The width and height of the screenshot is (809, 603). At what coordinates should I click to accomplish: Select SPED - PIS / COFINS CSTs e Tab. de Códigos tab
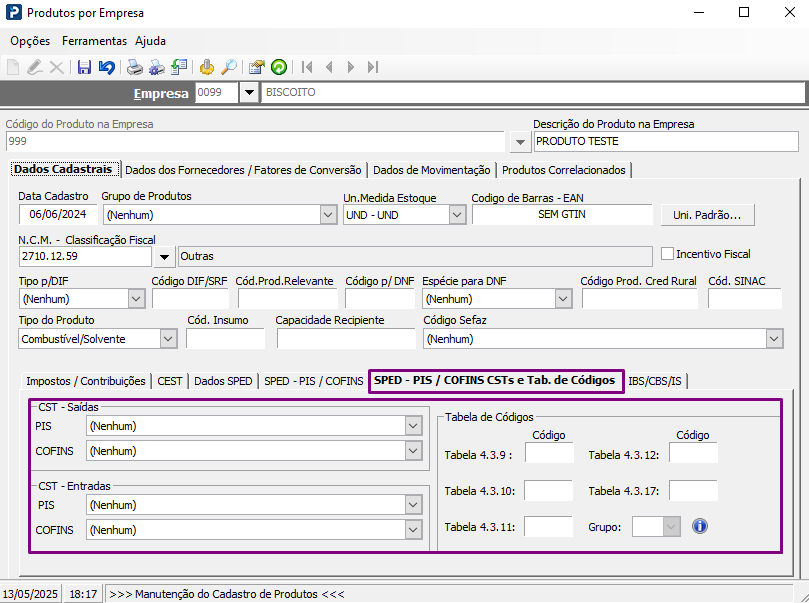pos(495,380)
